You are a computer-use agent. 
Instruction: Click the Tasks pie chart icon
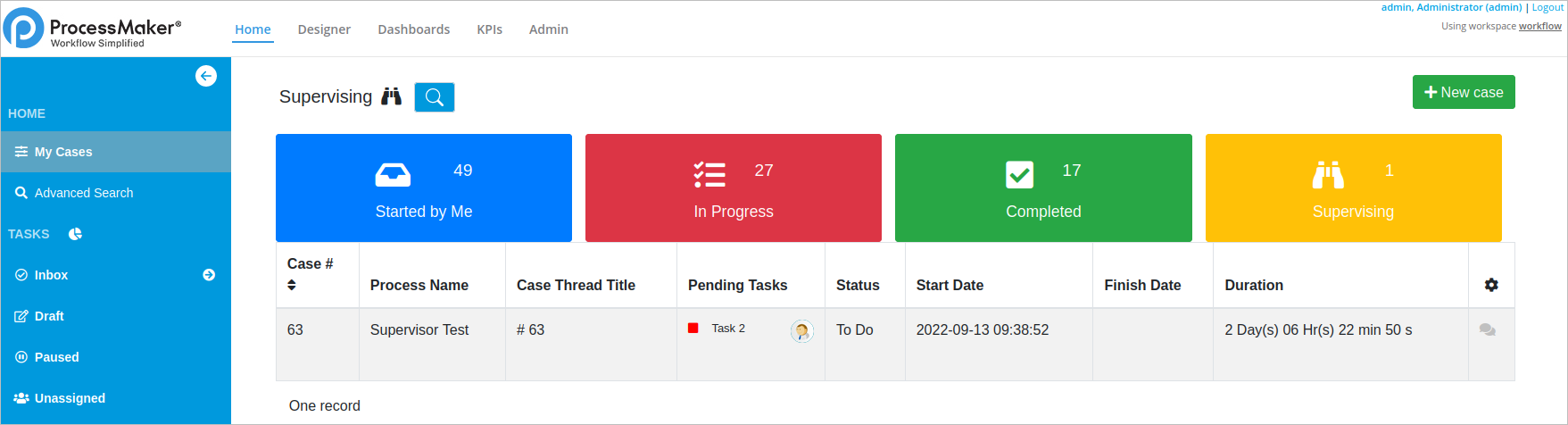tap(76, 234)
